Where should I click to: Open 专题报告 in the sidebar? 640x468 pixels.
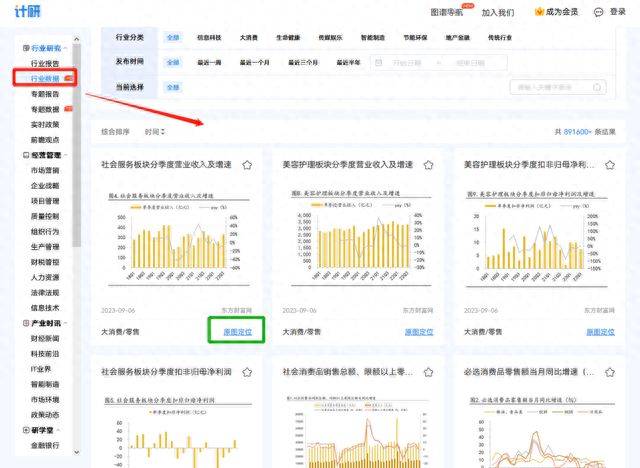click(x=45, y=94)
